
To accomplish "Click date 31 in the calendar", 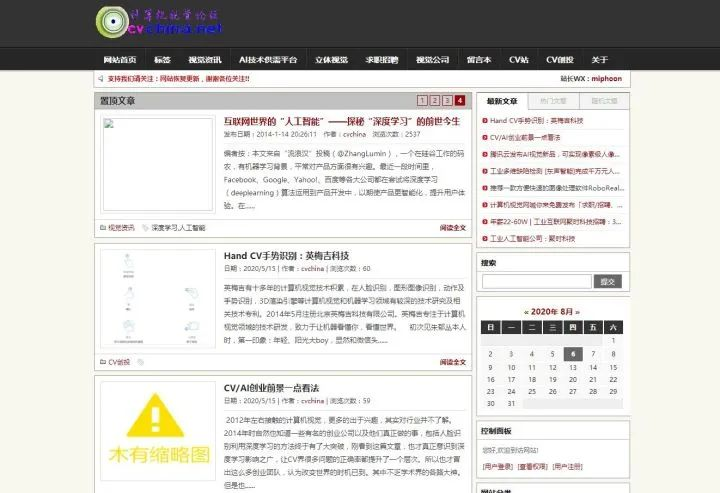I will coord(511,403).
